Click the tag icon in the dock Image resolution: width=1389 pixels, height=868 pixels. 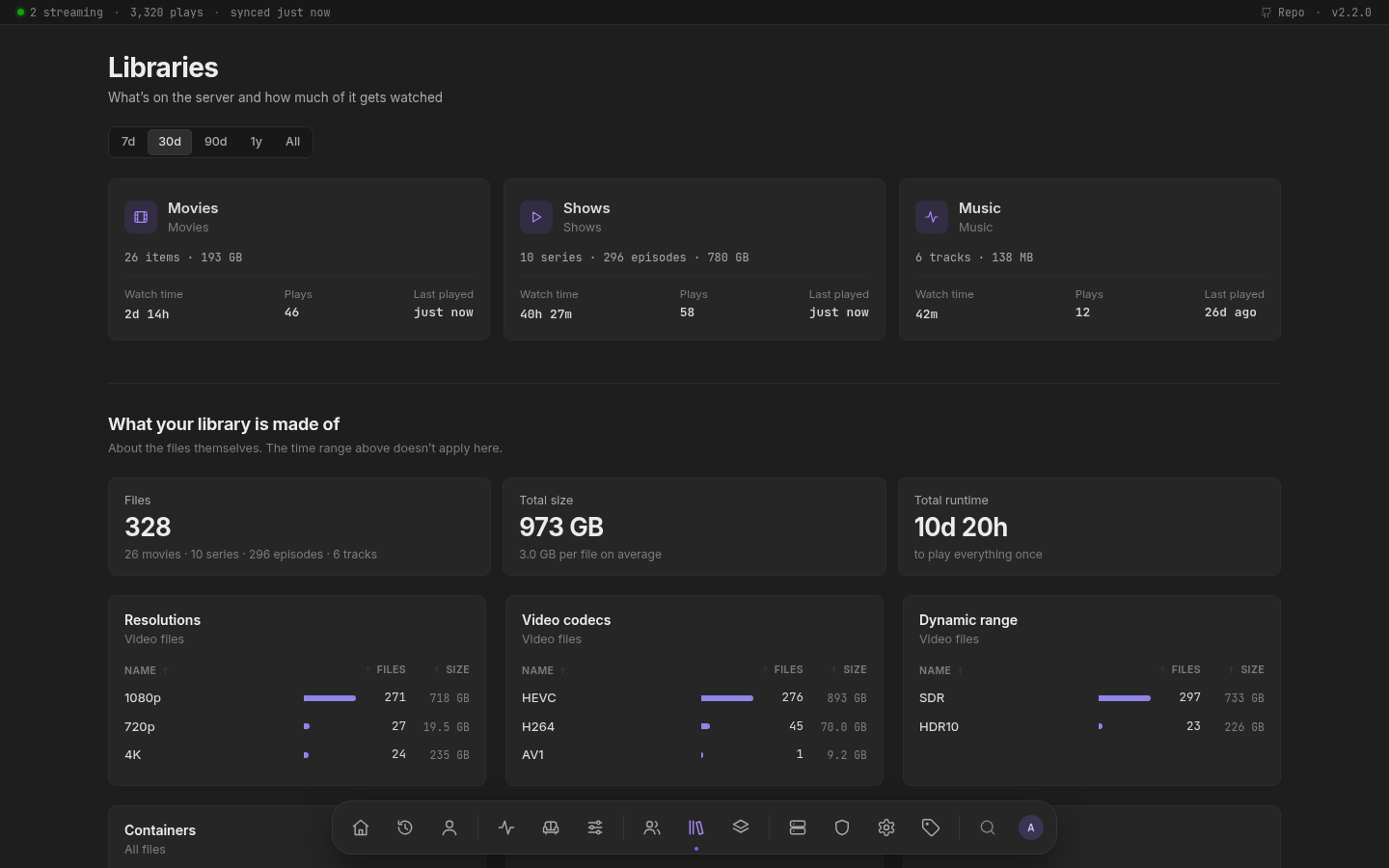(x=931, y=827)
